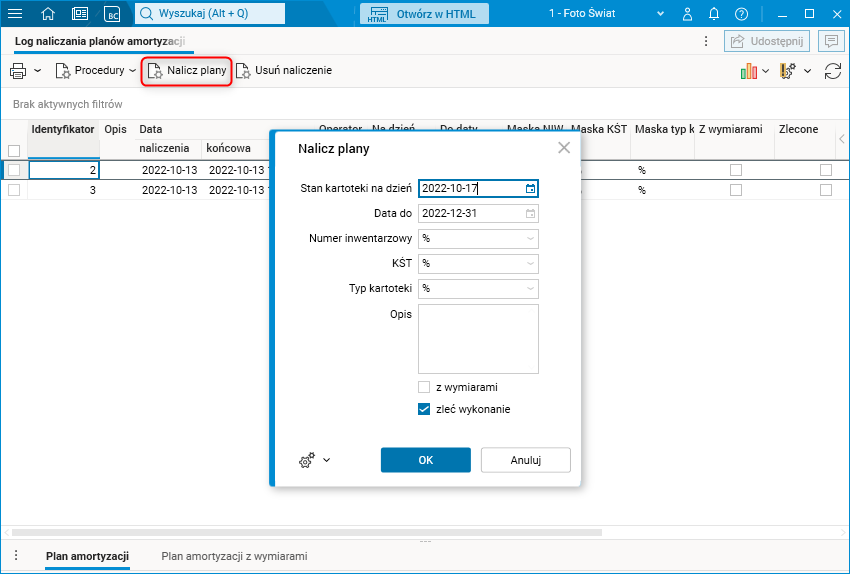This screenshot has height=574, width=850.
Task: Open the company selector 1 - Foto Świat
Action: (x=606, y=14)
